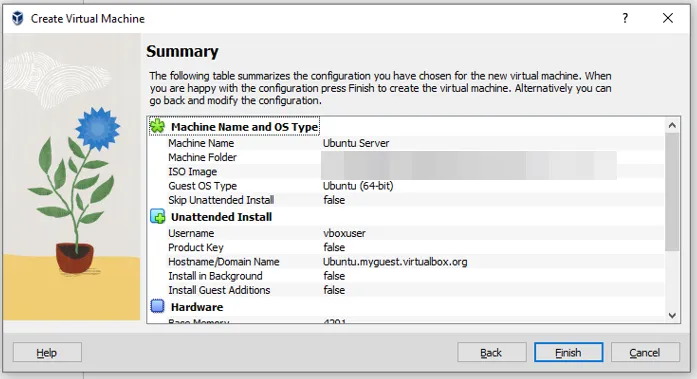
Task: Select the Machine Folder row label
Action: [x=202, y=157]
